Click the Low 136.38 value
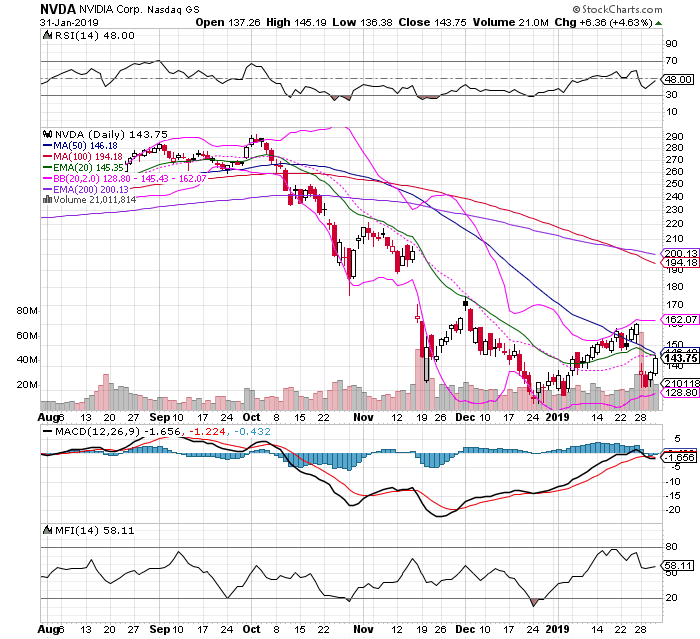 [x=362, y=22]
